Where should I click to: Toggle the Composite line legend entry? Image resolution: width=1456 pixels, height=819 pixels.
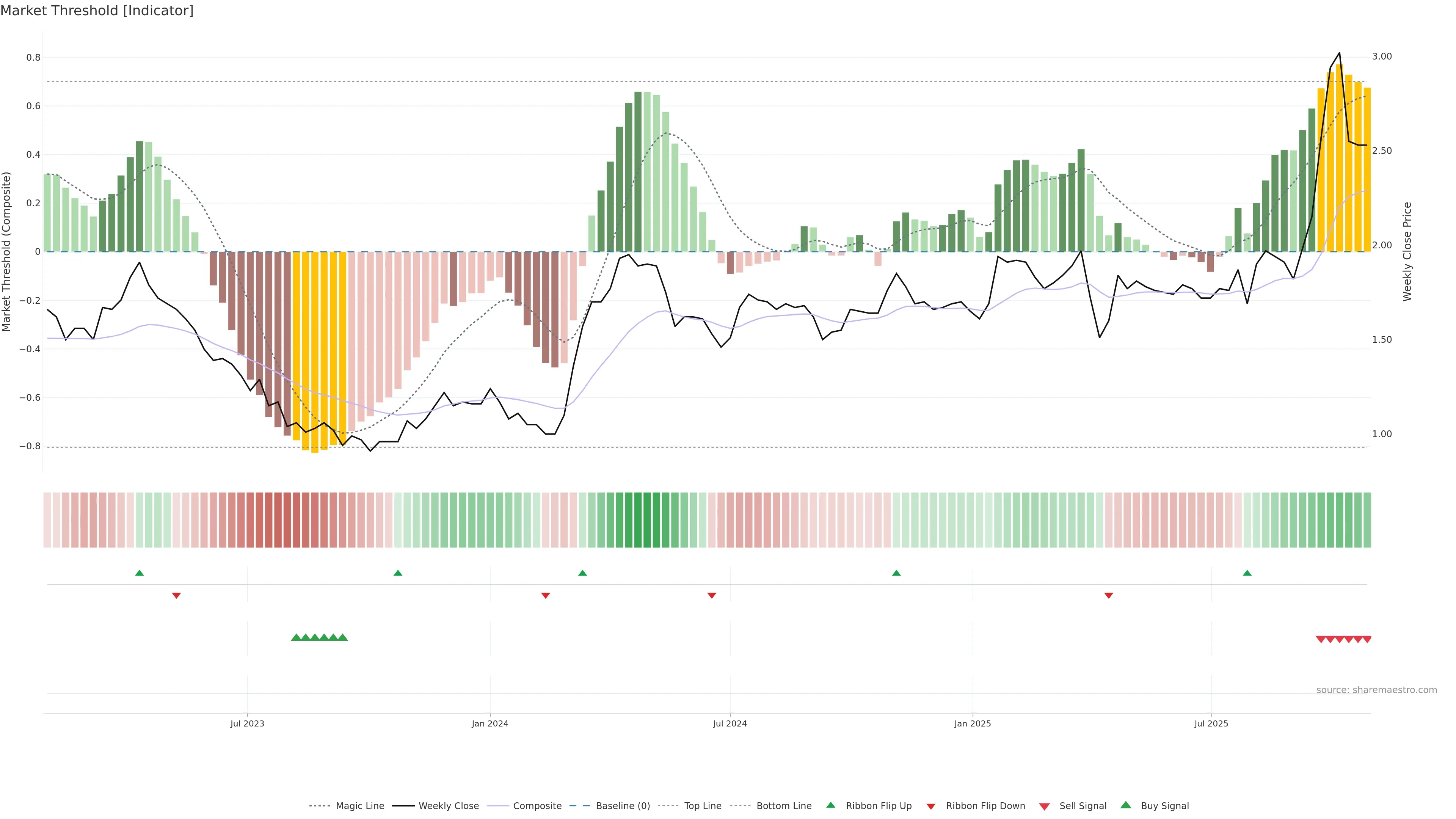point(537,806)
